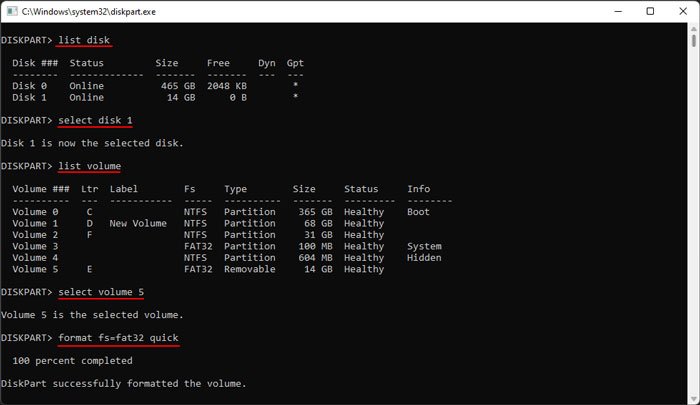Click the drive letter 'C'
This screenshot has width=700, height=405.
(x=90, y=212)
